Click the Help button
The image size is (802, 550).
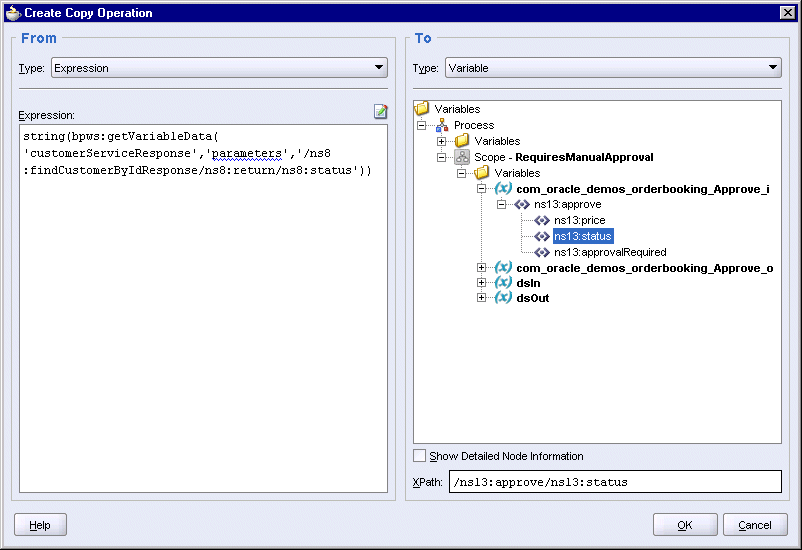point(40,525)
